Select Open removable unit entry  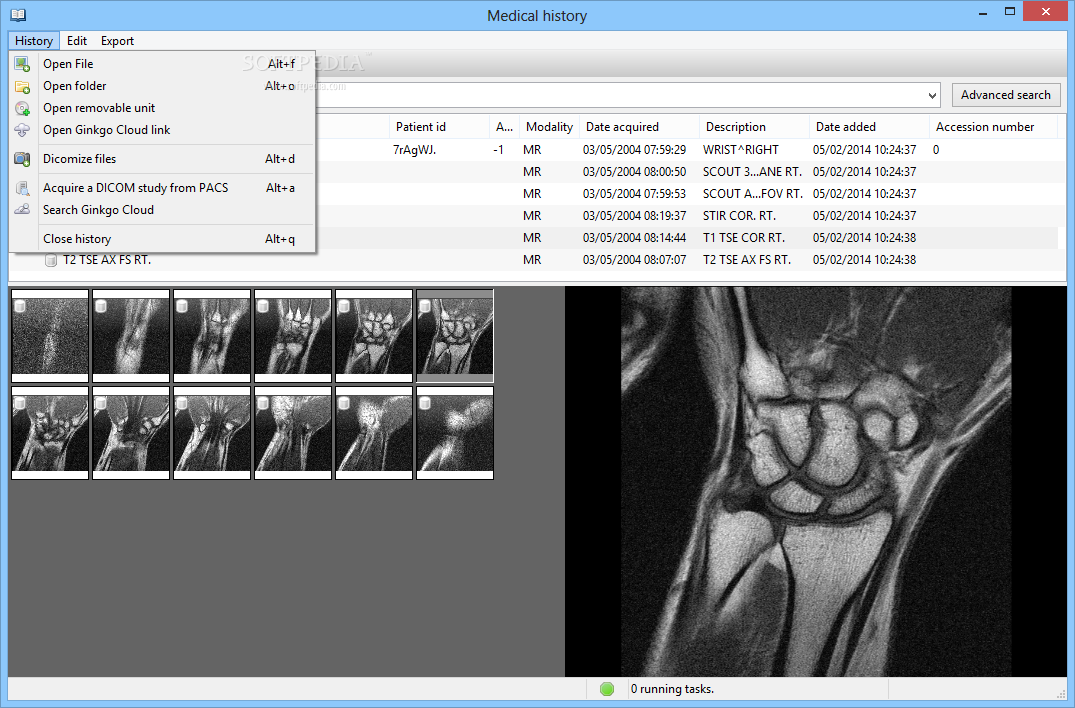[x=162, y=108]
